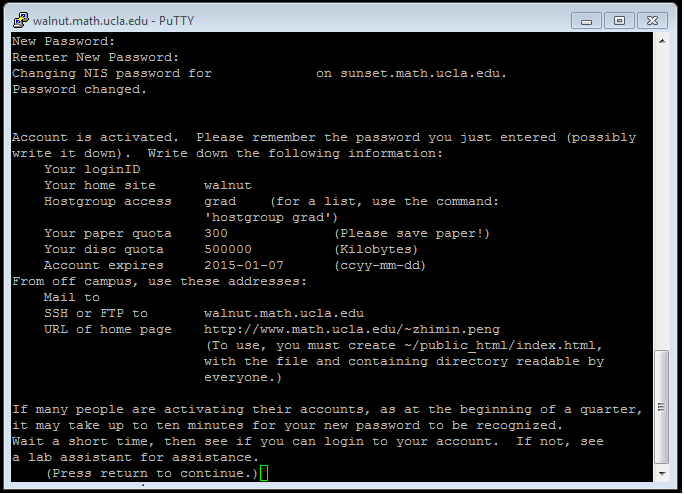Click the window title text
The width and height of the screenshot is (684, 494).
[113, 21]
